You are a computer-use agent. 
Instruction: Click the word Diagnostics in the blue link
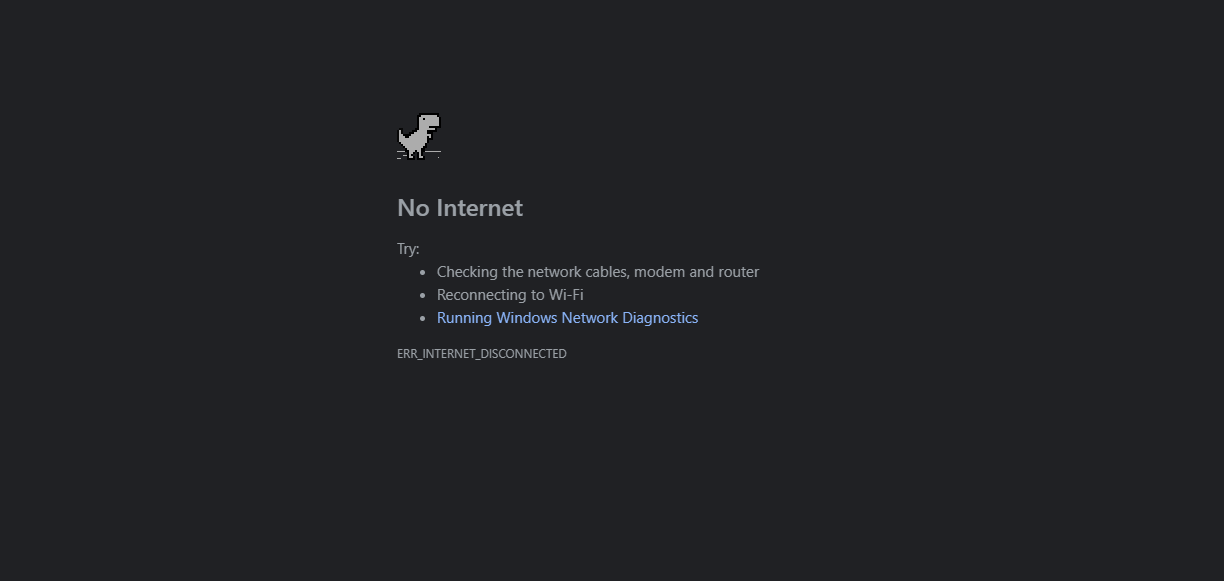coord(660,318)
